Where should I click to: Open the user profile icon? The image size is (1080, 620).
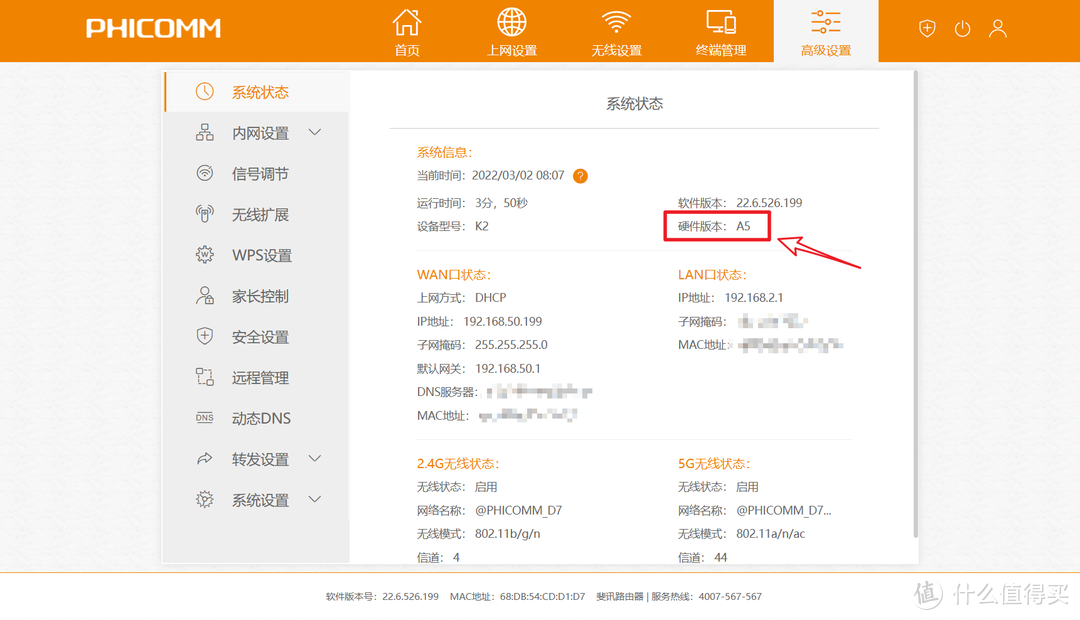[x=997, y=28]
